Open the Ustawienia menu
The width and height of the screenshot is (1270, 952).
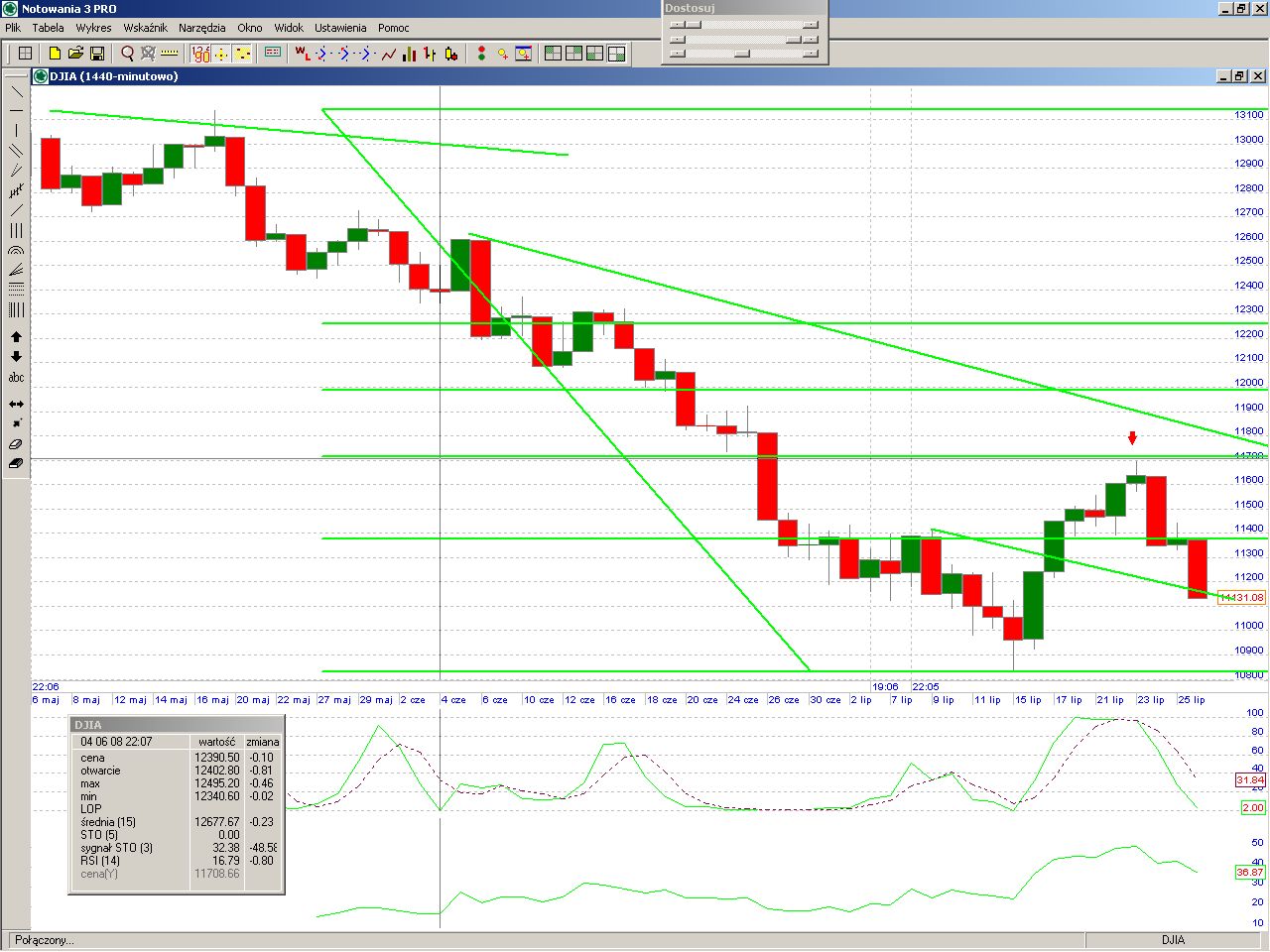[340, 28]
